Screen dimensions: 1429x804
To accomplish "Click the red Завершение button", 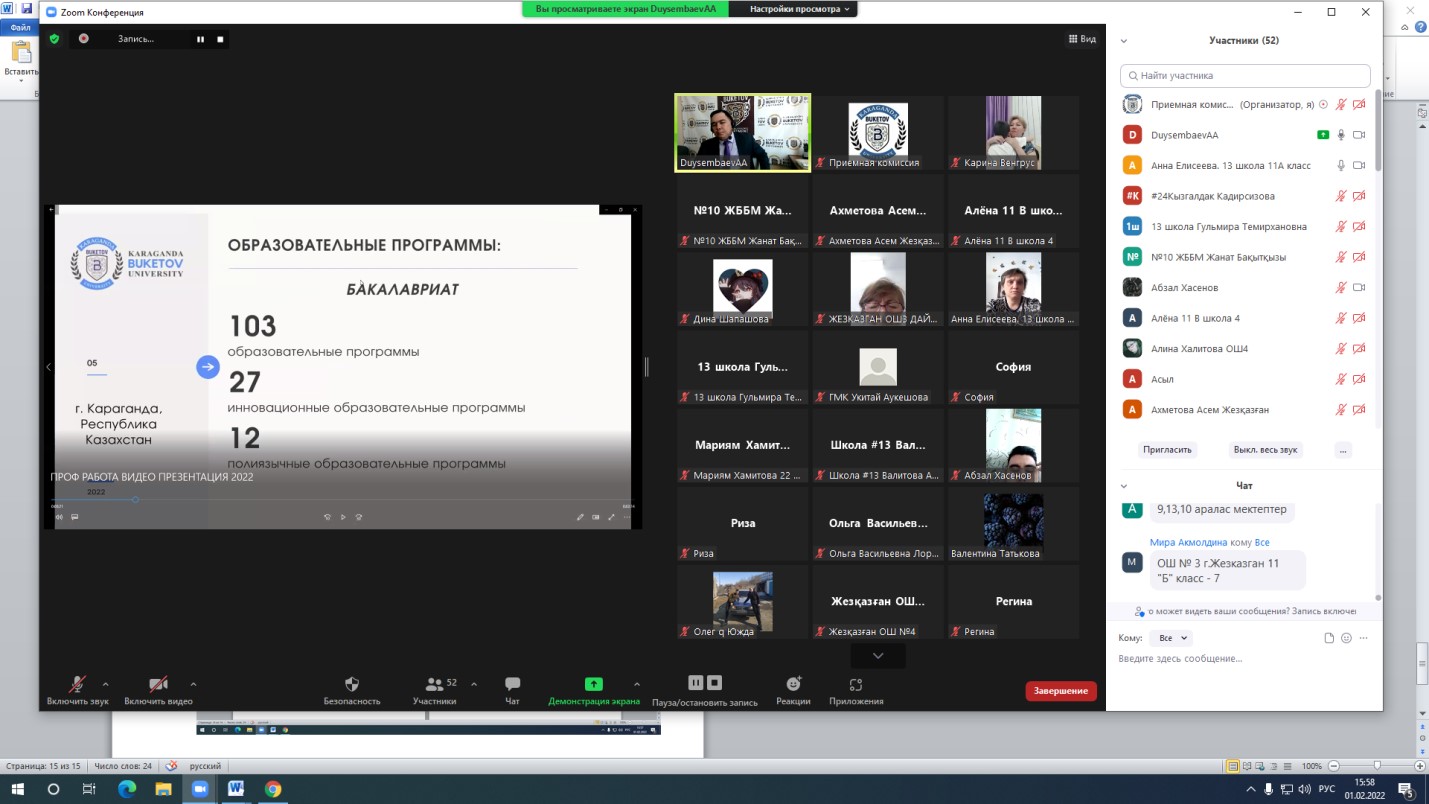I will (1060, 691).
